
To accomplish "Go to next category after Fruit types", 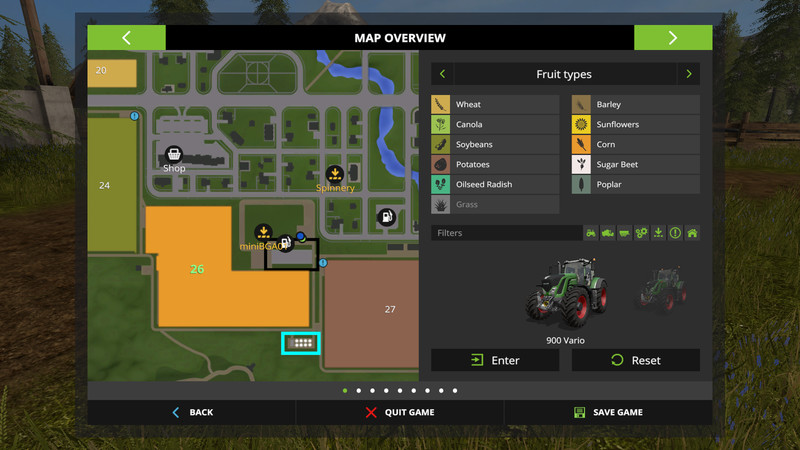I will 688,74.
